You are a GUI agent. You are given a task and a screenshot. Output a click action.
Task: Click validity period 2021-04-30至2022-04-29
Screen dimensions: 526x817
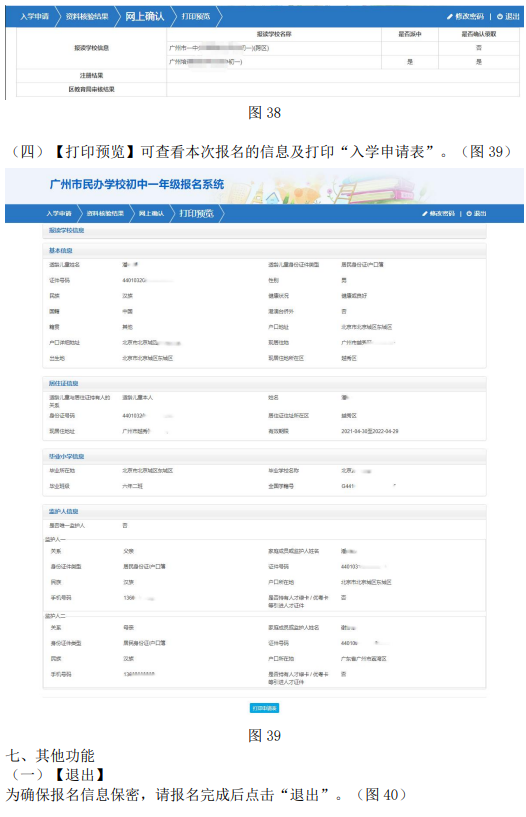[x=370, y=431]
